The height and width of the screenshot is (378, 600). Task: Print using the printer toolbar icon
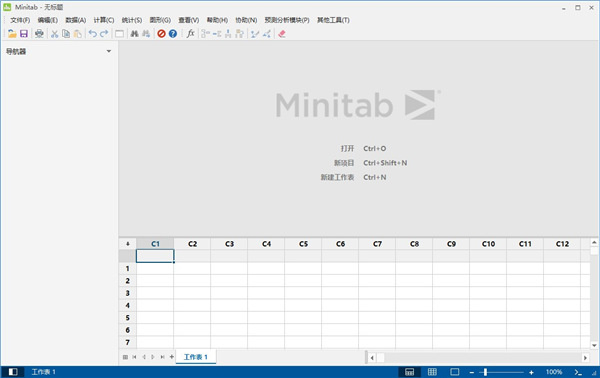coord(39,34)
